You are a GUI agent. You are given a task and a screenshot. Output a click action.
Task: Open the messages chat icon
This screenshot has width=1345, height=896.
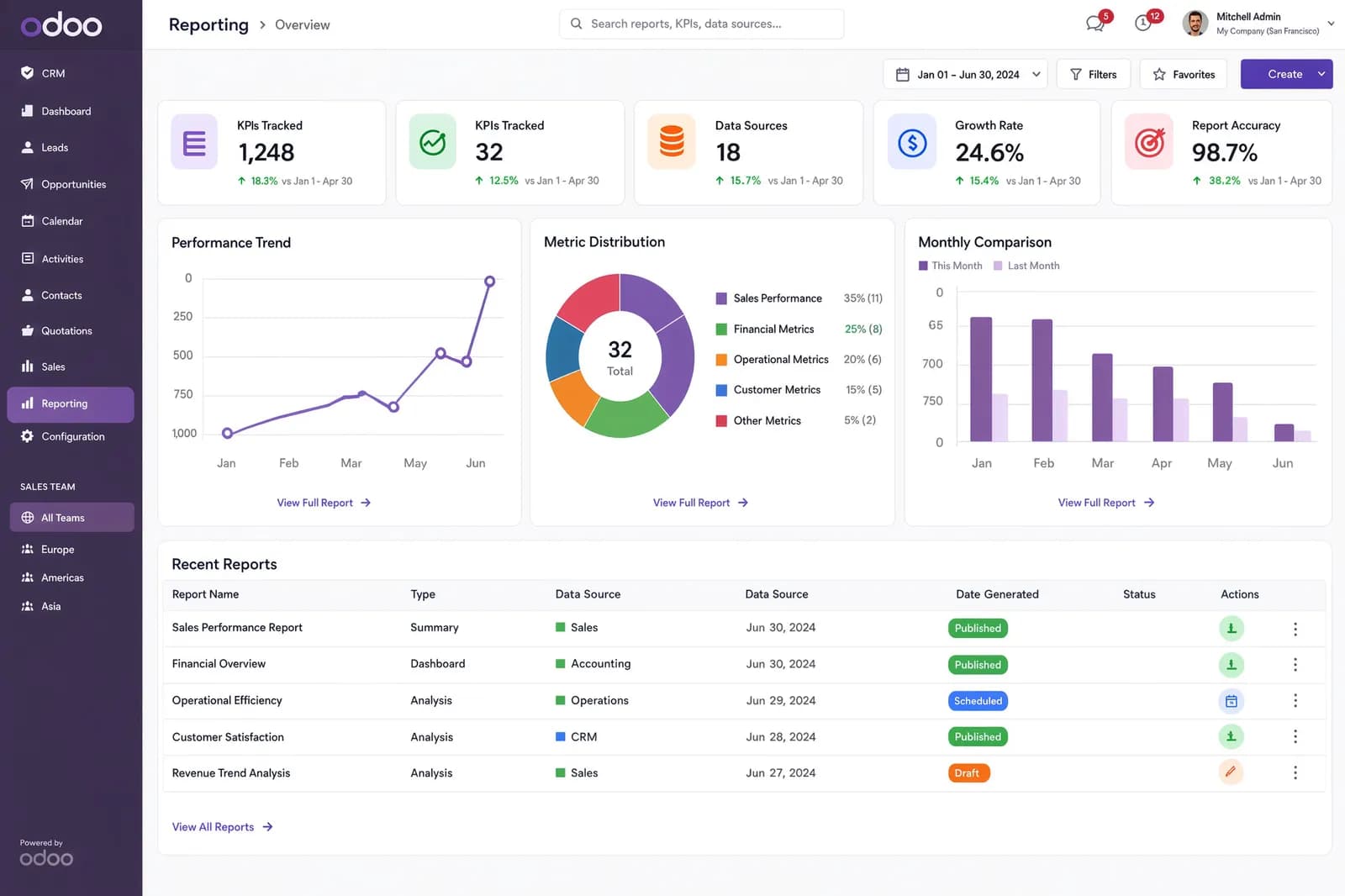tap(1095, 24)
